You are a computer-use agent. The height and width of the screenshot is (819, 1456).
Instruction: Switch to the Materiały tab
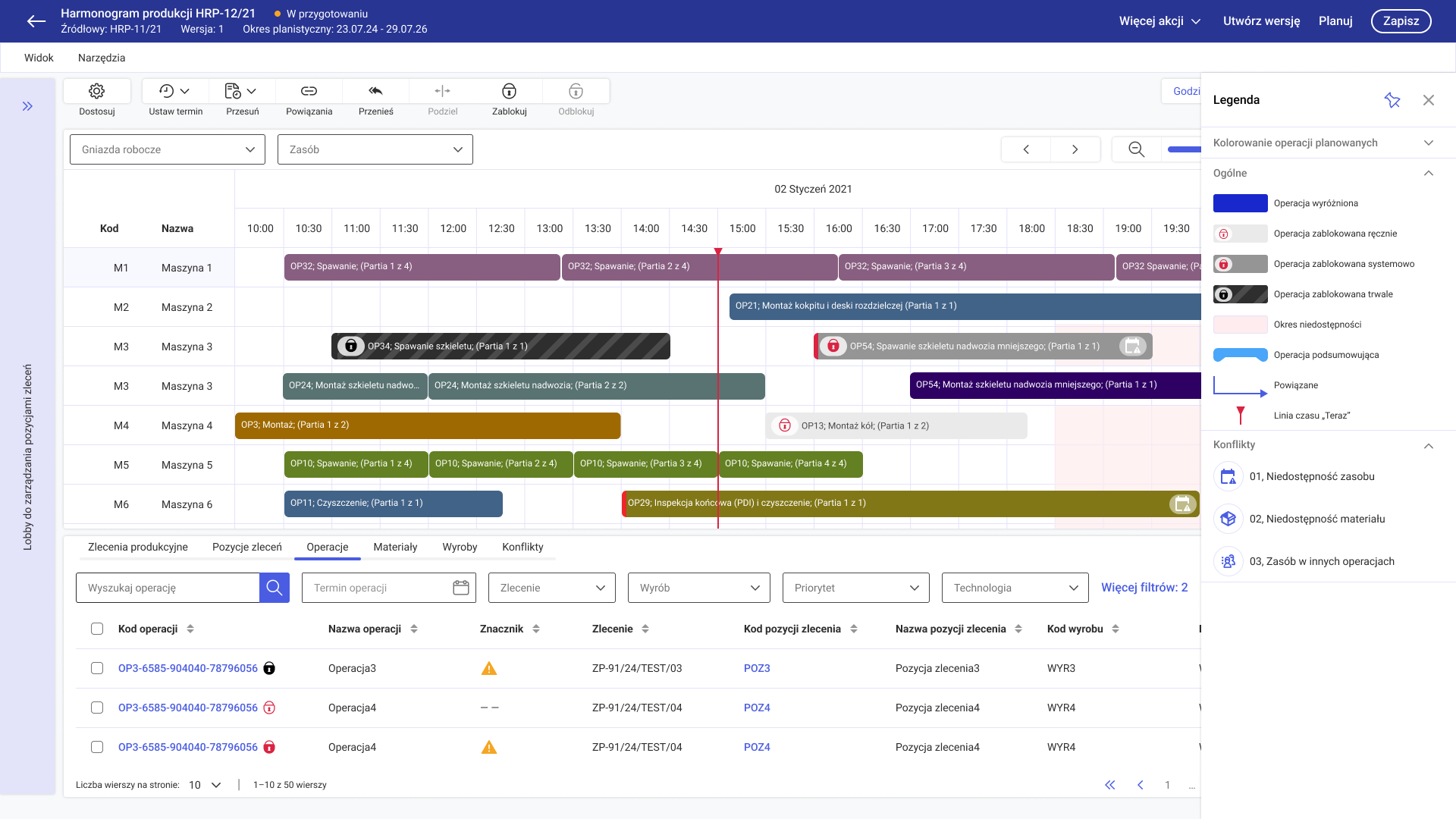395,547
